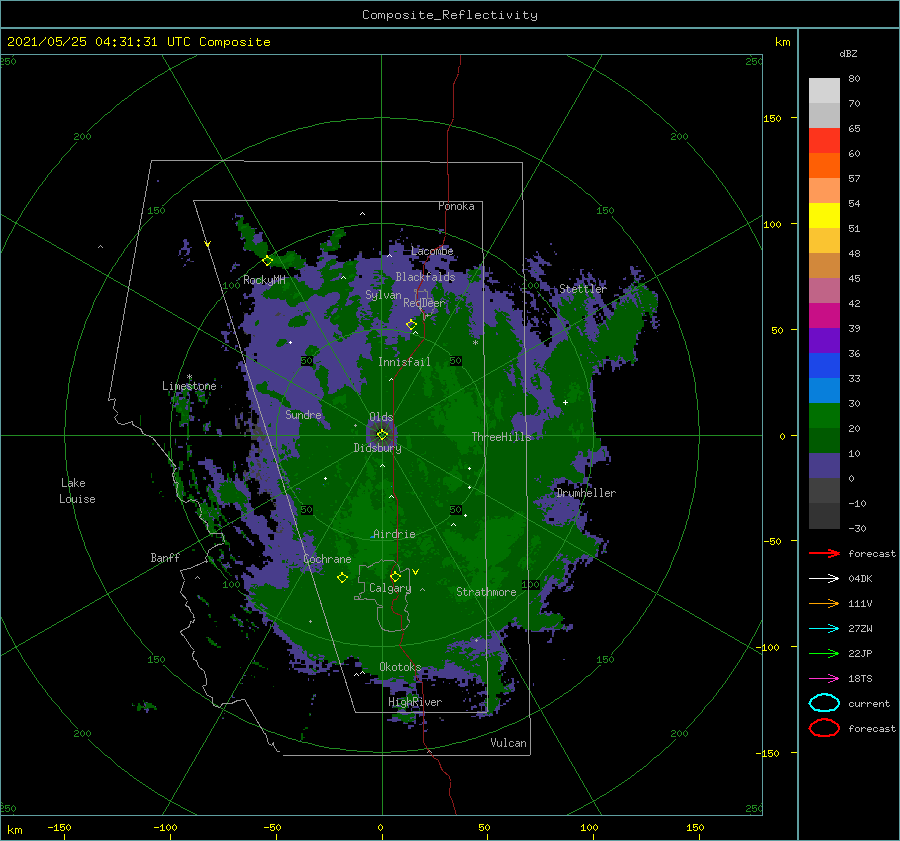Viewport: 900px width, 841px height.
Task: Click the Sundre label
Action: (303, 414)
